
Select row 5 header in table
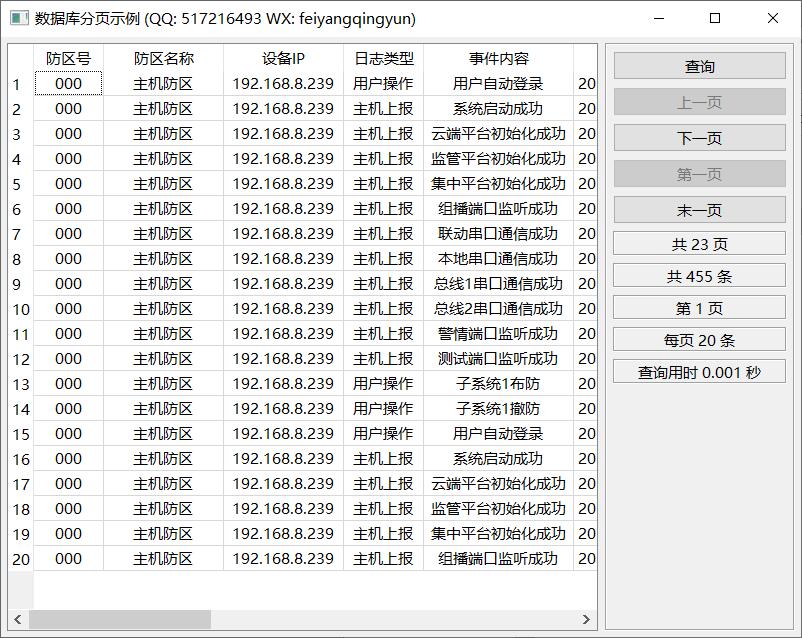pyautogui.click(x=20, y=184)
